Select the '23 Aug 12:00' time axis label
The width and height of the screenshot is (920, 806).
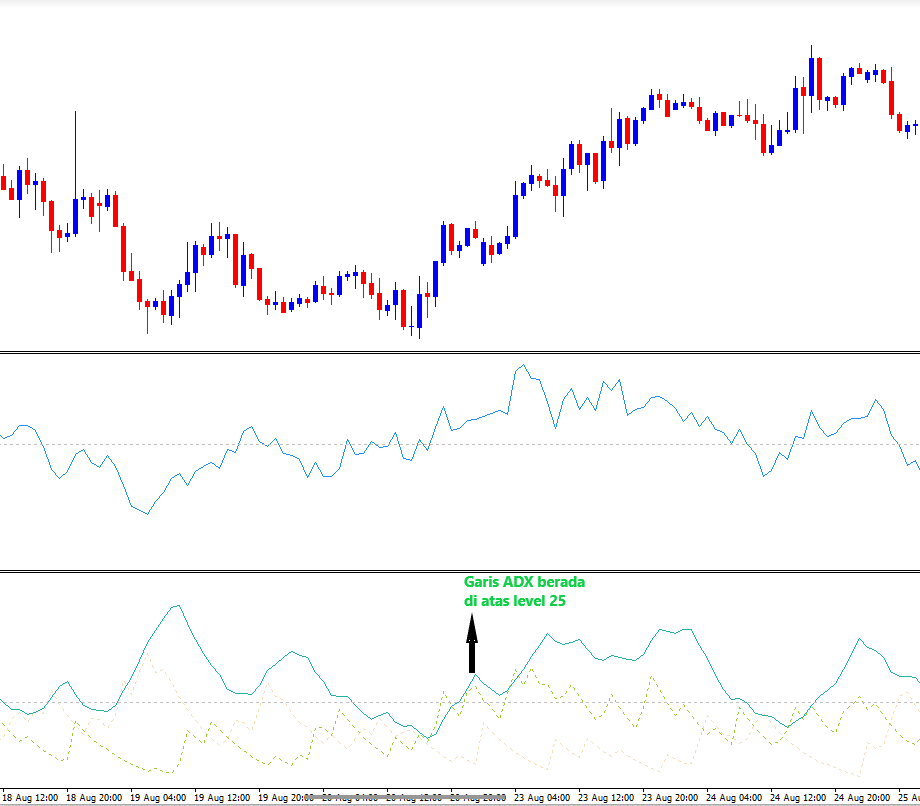coord(606,798)
